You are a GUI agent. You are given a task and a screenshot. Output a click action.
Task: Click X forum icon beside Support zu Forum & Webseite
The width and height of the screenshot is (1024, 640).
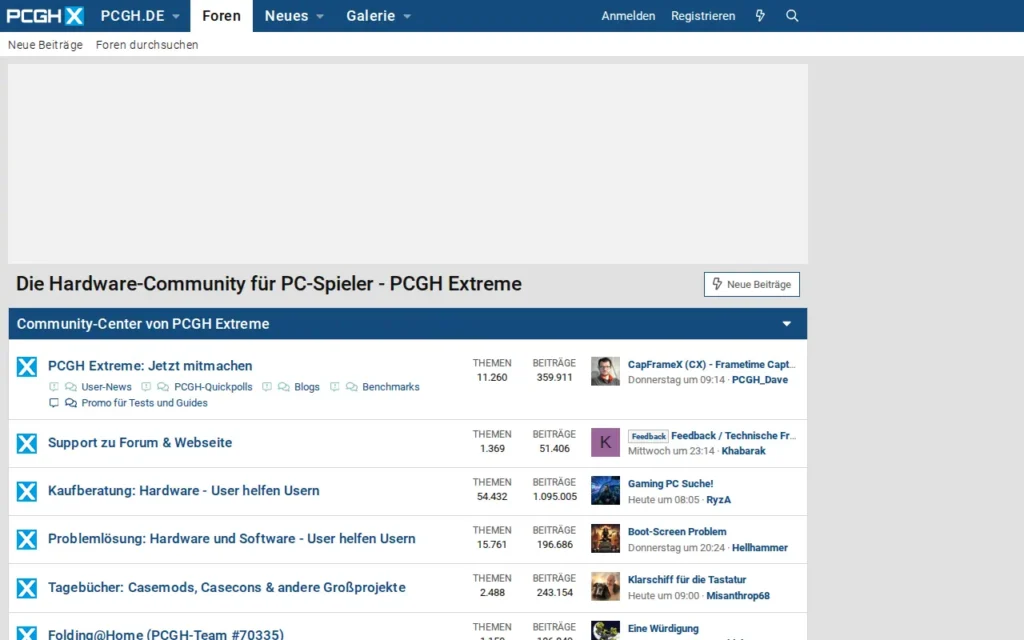point(27,443)
